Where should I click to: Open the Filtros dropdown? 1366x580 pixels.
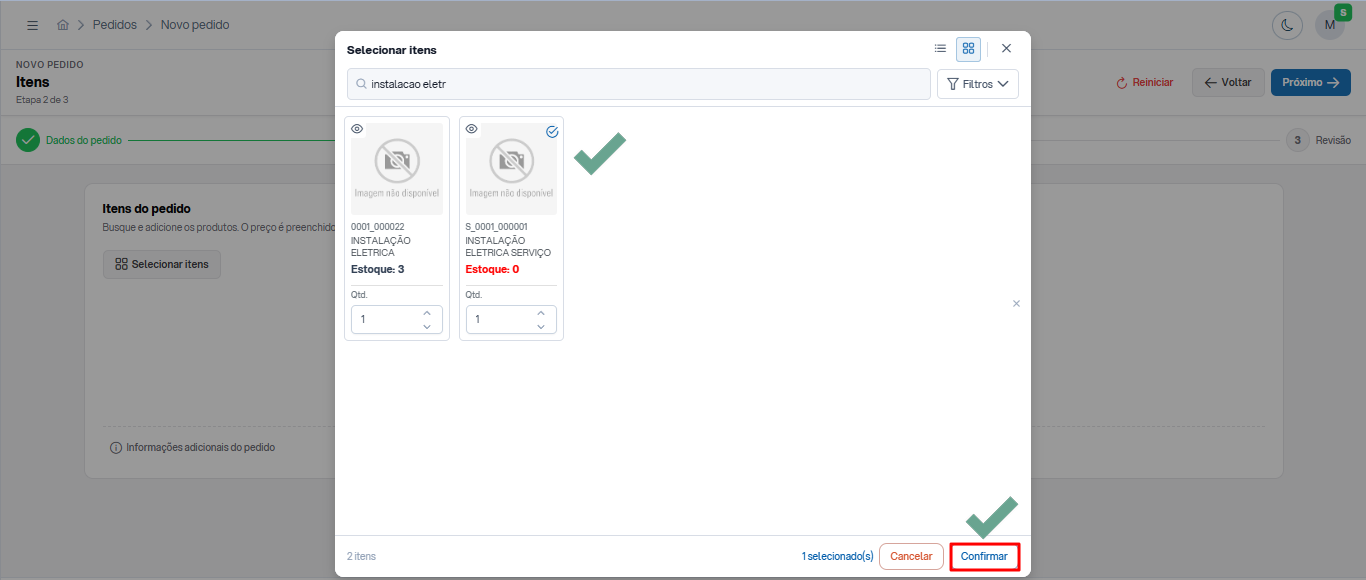(x=977, y=84)
